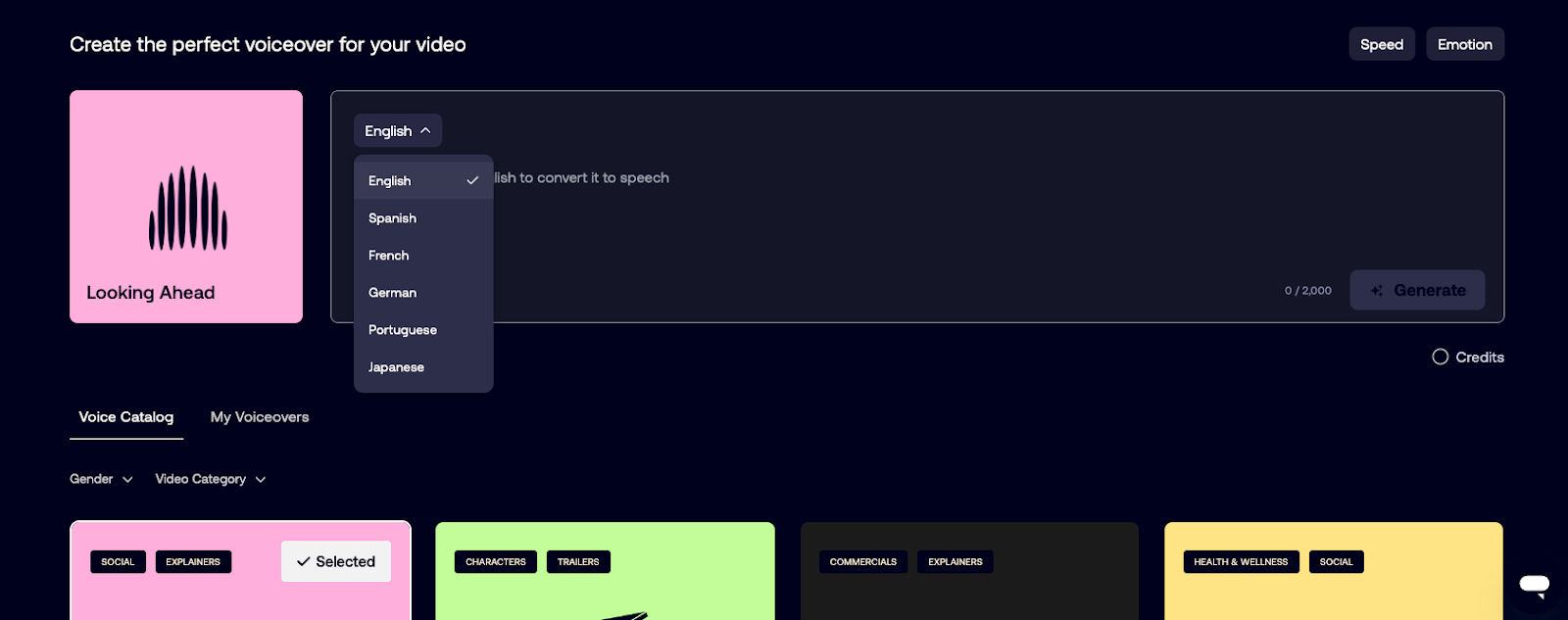This screenshot has width=1568, height=620.
Task: Switch to the My Voiceovers tab
Action: point(260,417)
